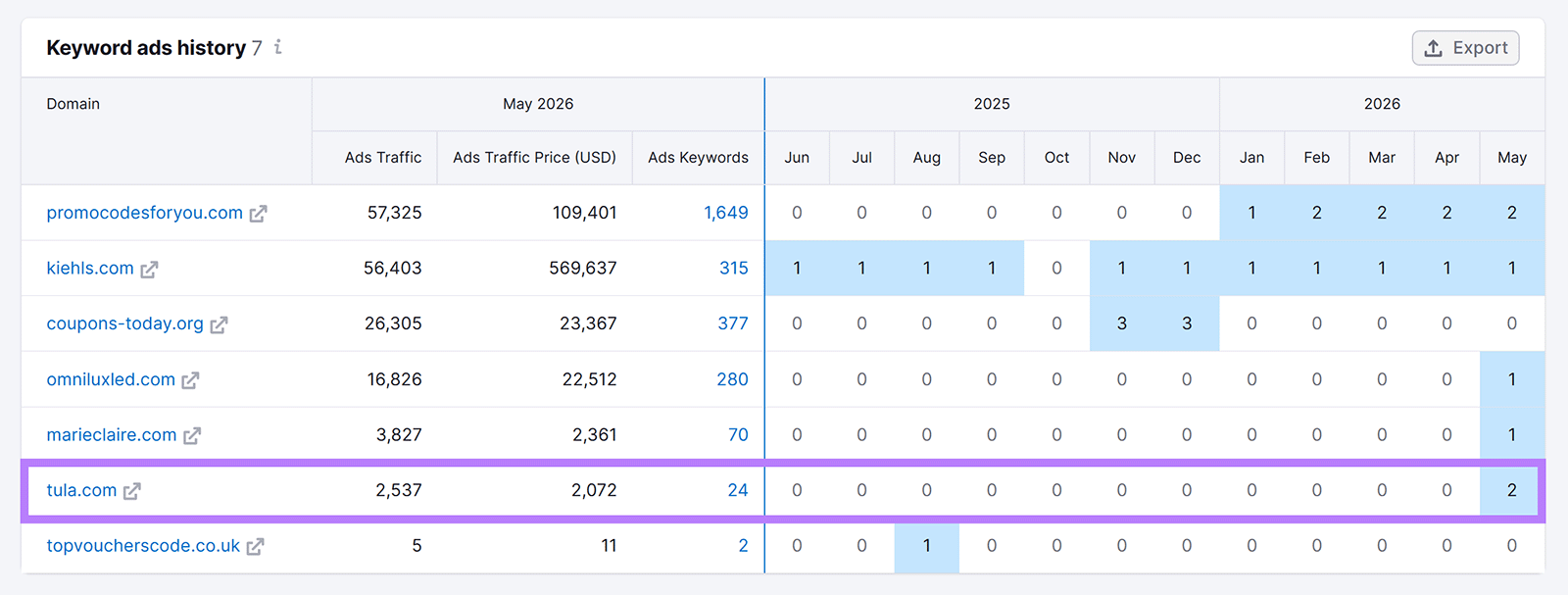
Task: Click traffic price value 22,512
Action: (x=589, y=379)
